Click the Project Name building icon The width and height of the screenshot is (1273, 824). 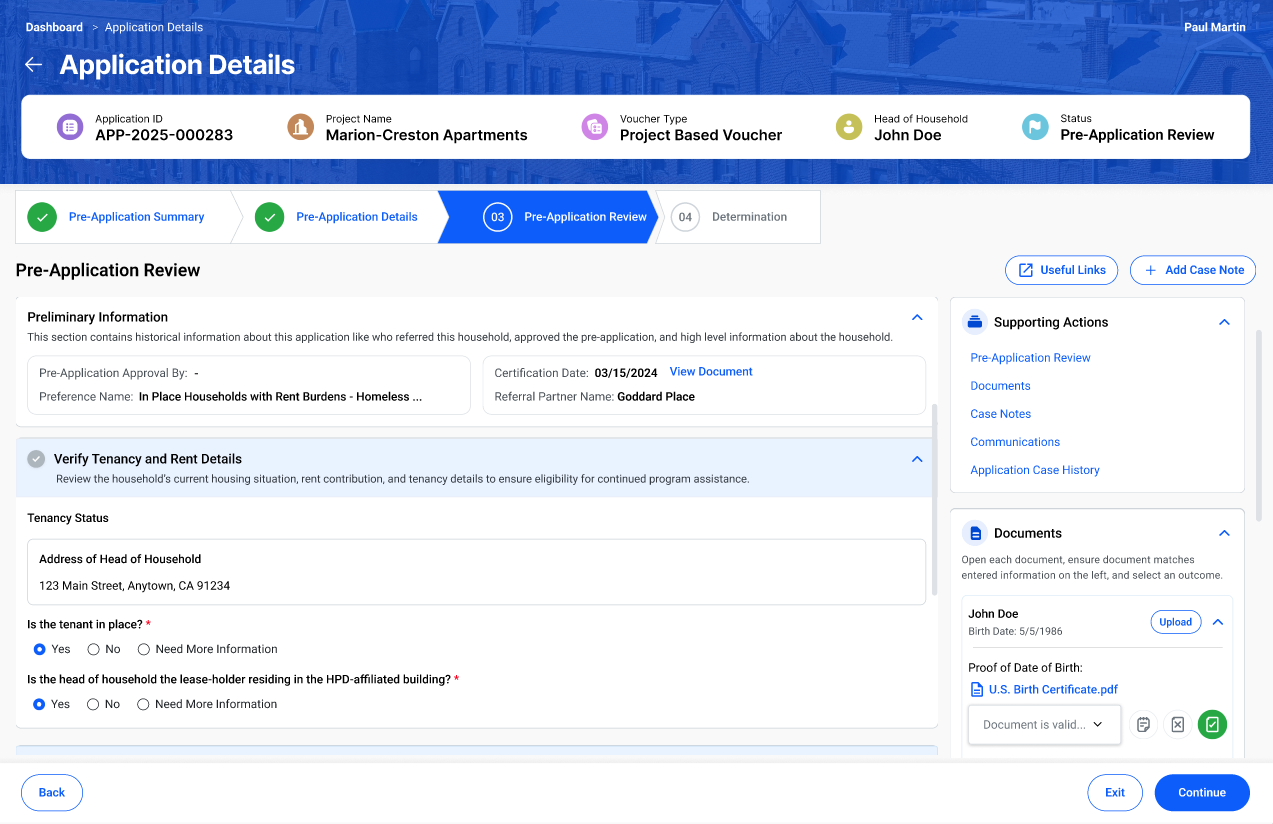(300, 127)
